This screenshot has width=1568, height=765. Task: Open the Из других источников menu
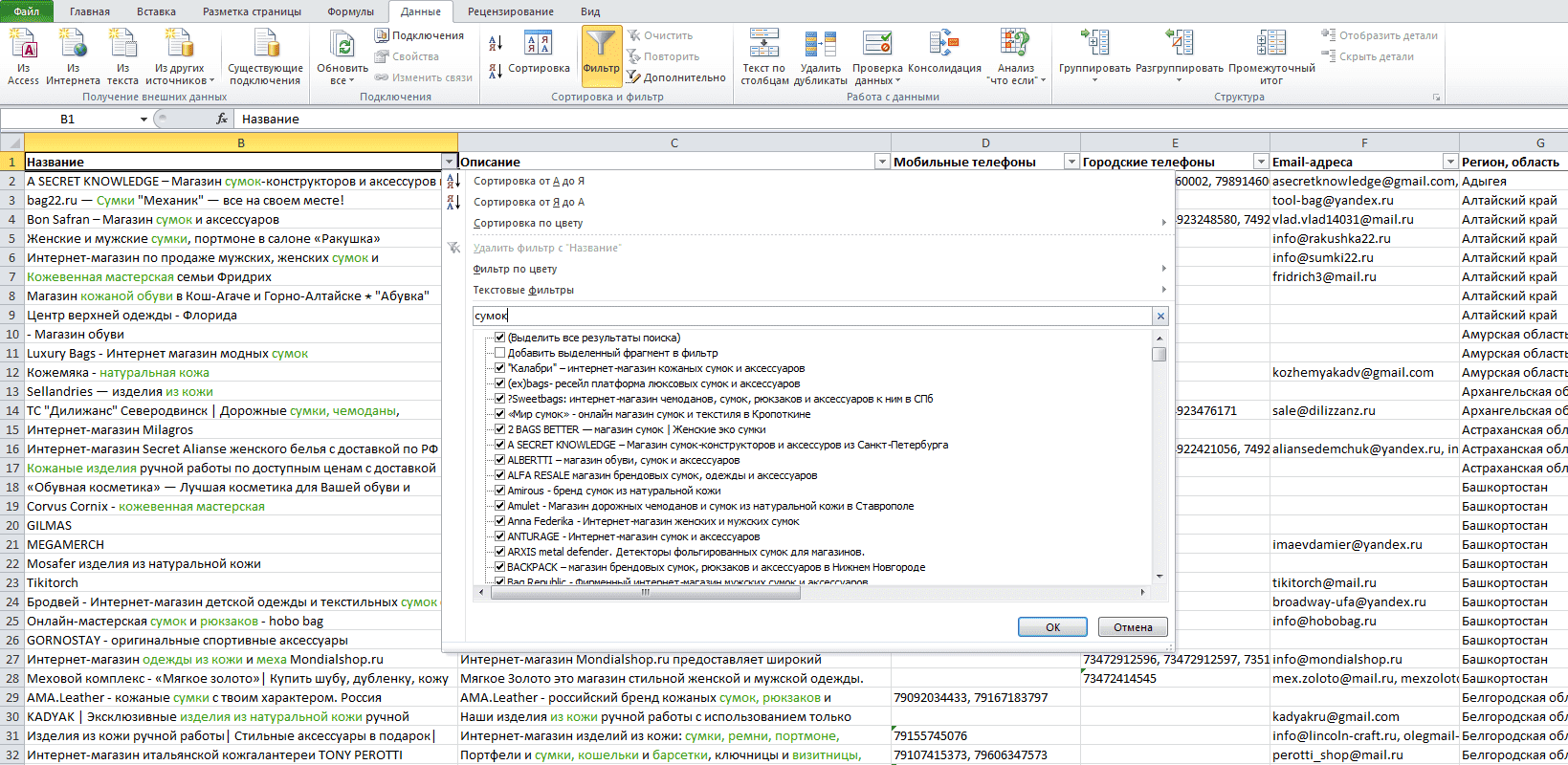tap(180, 57)
